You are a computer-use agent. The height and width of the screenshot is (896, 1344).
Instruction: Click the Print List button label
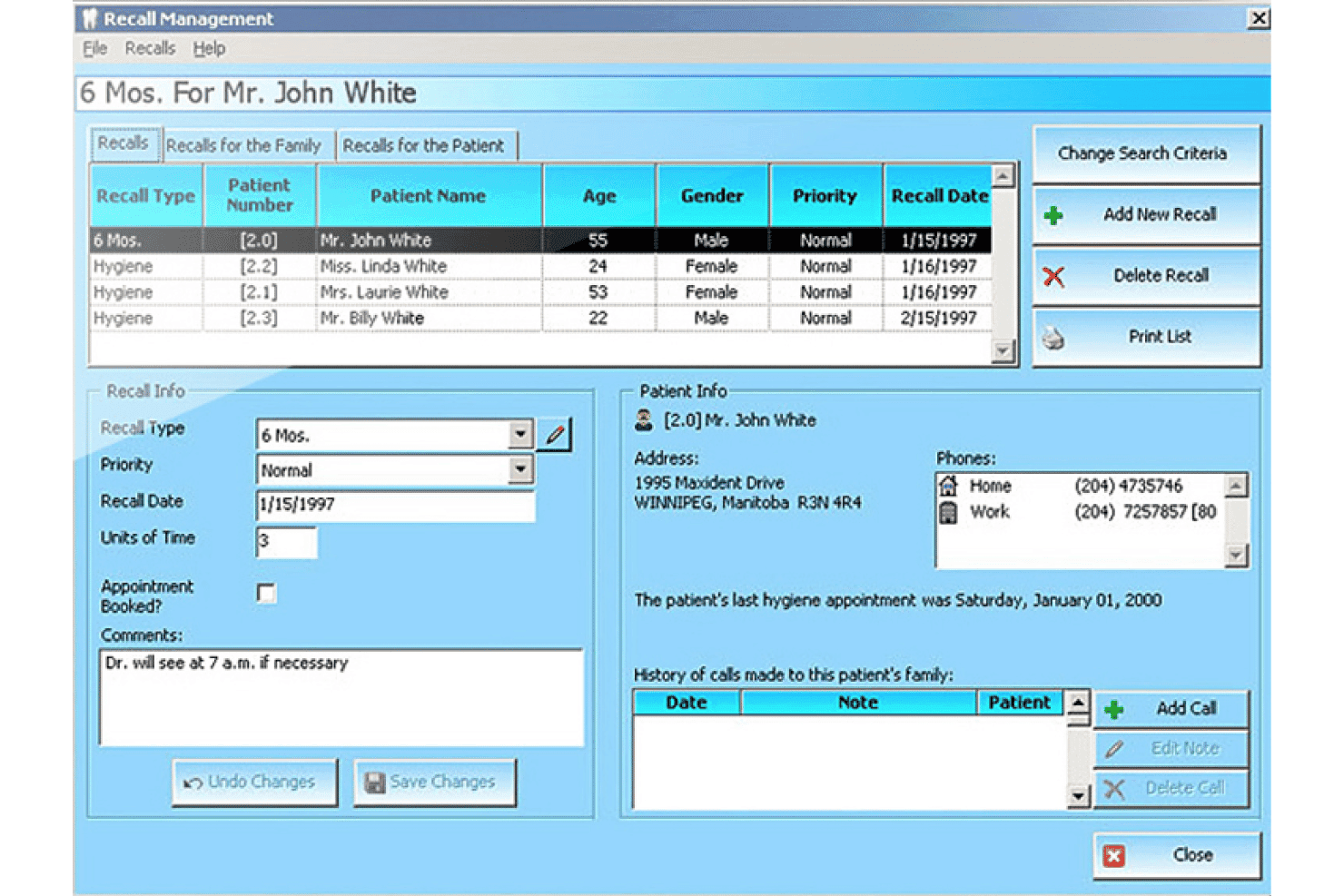click(x=1160, y=337)
